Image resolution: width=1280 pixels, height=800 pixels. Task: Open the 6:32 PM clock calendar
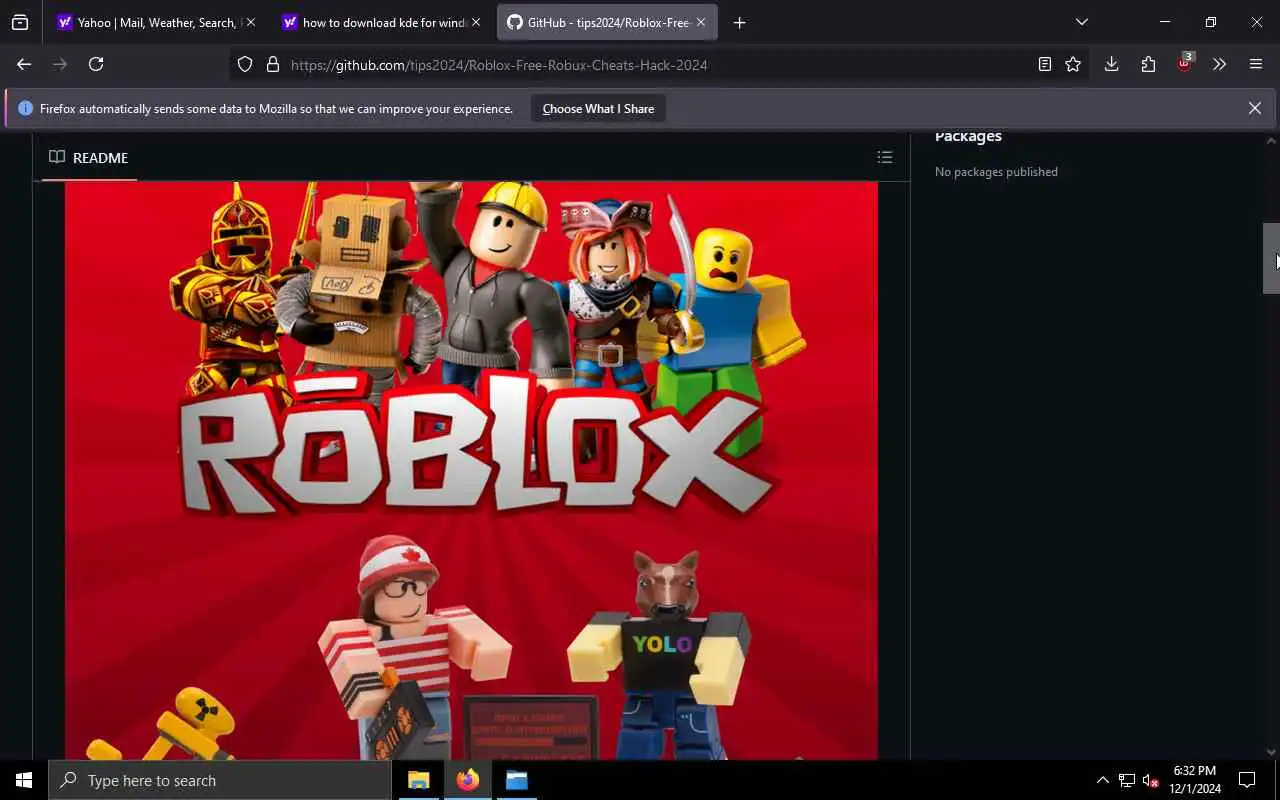point(1195,780)
